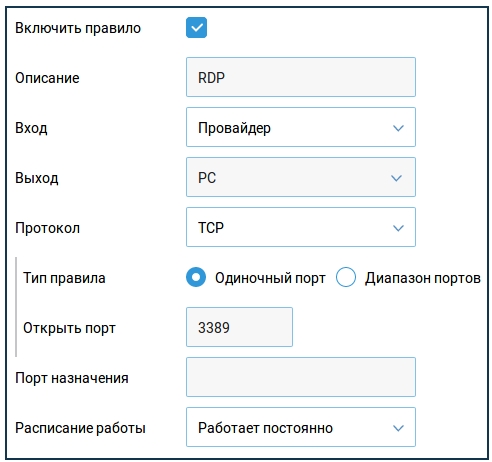
Task: Open the Расписание работы dropdown
Action: pos(301,427)
